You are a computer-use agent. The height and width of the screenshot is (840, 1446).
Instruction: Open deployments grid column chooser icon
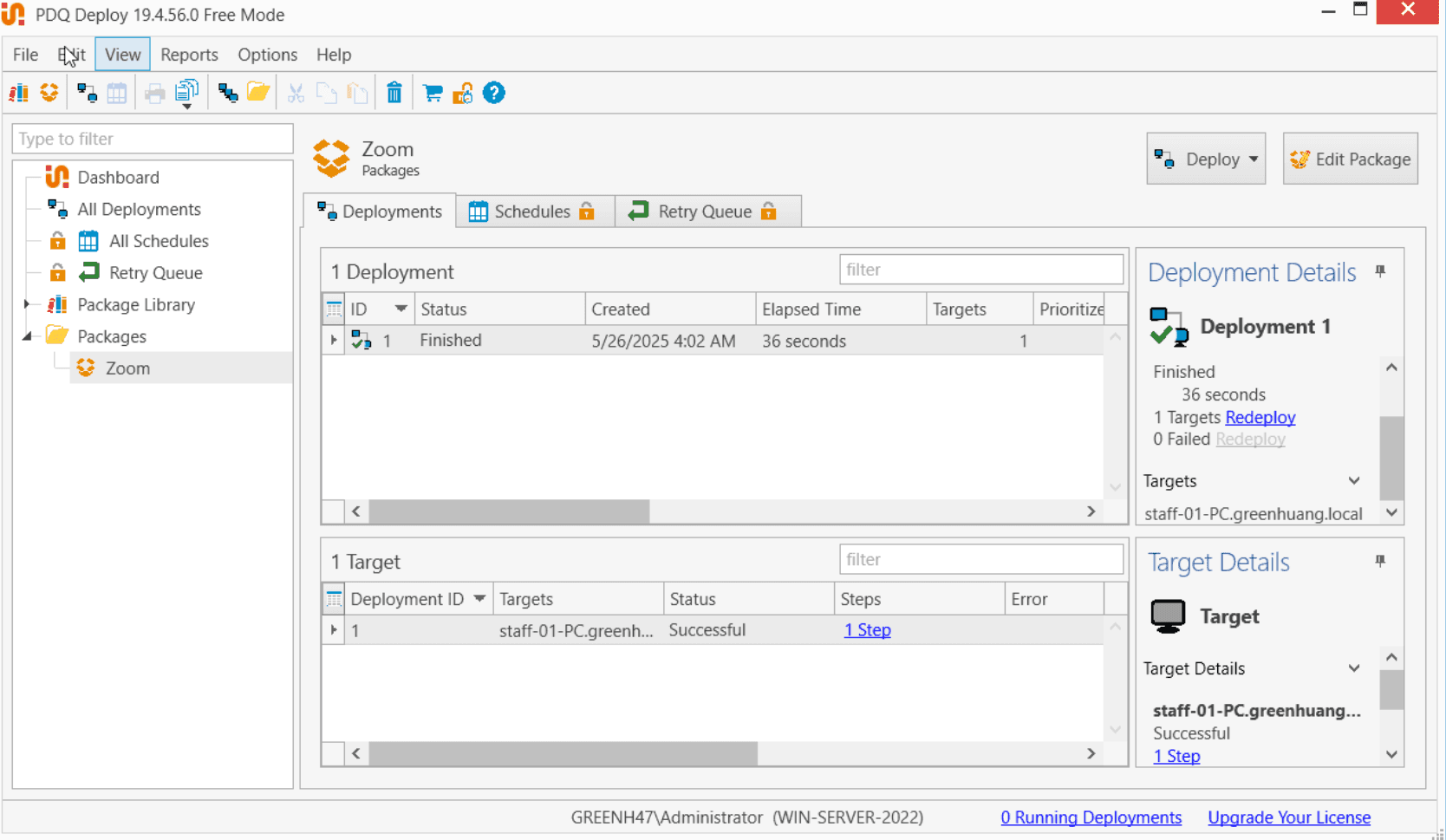click(x=334, y=309)
